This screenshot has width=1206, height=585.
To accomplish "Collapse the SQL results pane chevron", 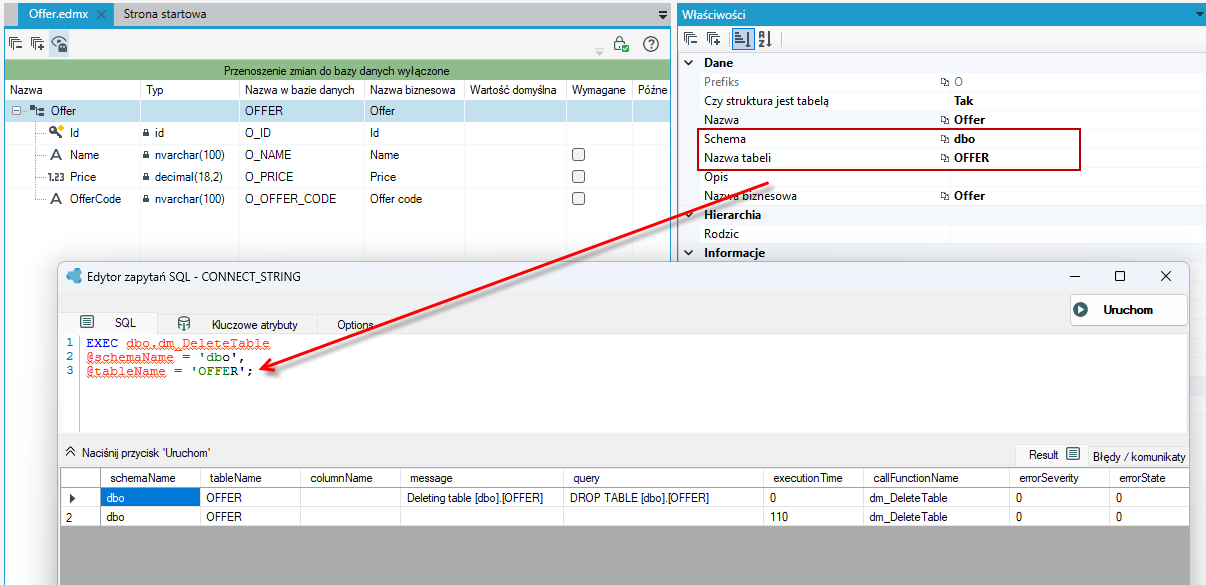I will (x=70, y=452).
